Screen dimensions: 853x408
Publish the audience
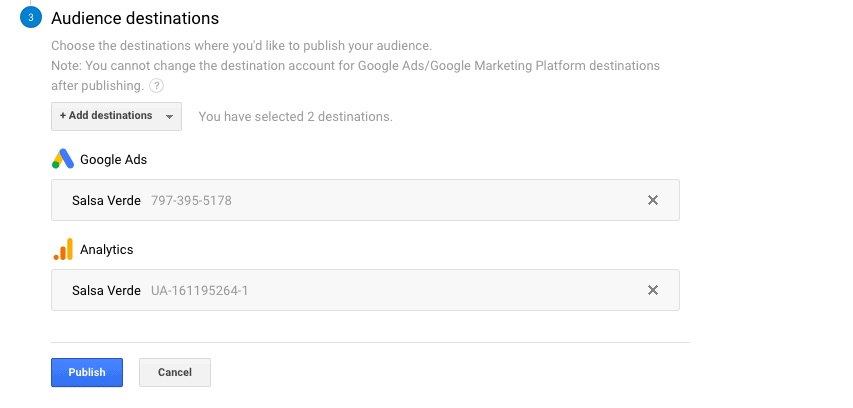[87, 372]
